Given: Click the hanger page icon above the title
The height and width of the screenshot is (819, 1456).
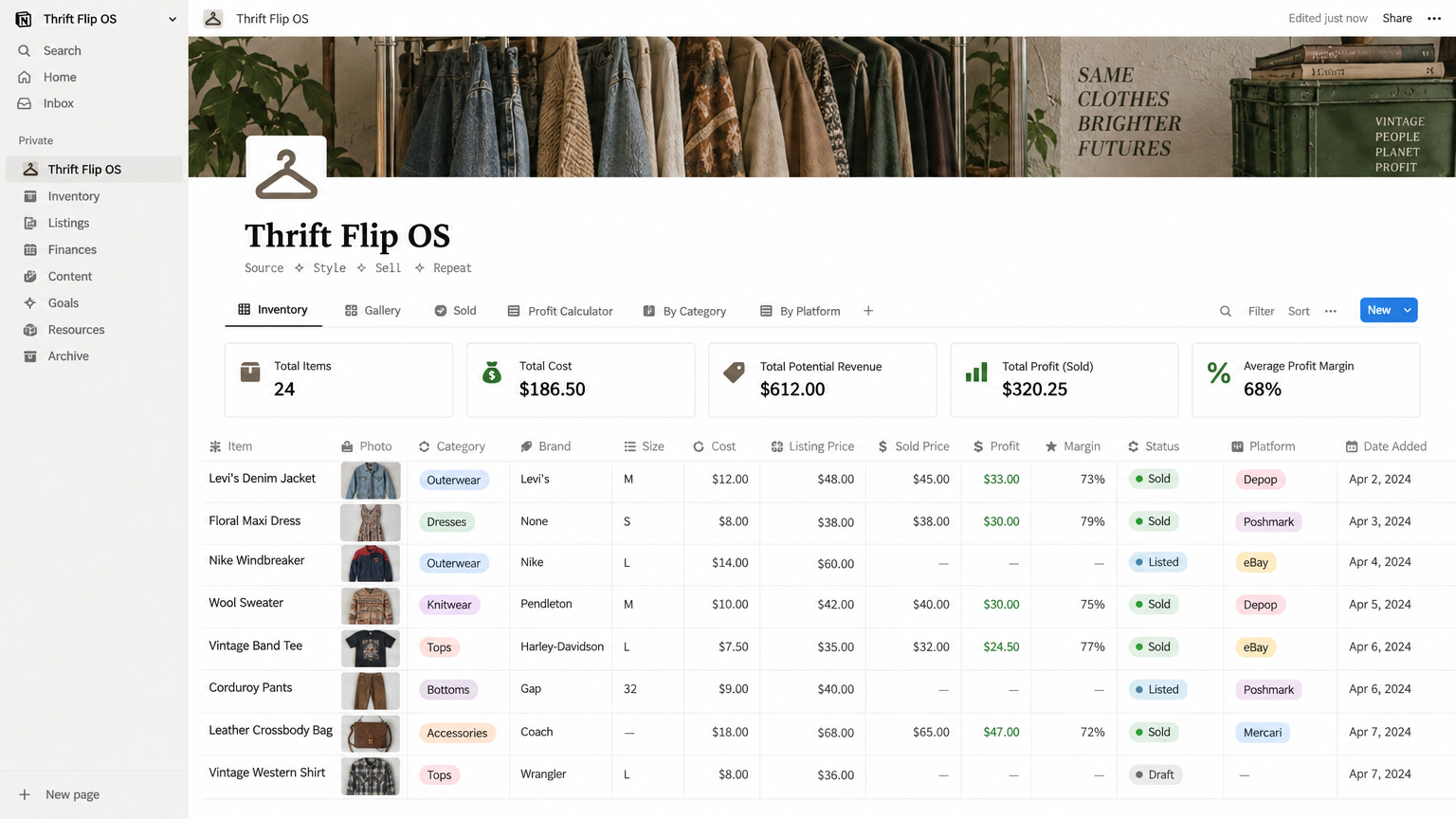Looking at the screenshot, I should pyautogui.click(x=286, y=176).
